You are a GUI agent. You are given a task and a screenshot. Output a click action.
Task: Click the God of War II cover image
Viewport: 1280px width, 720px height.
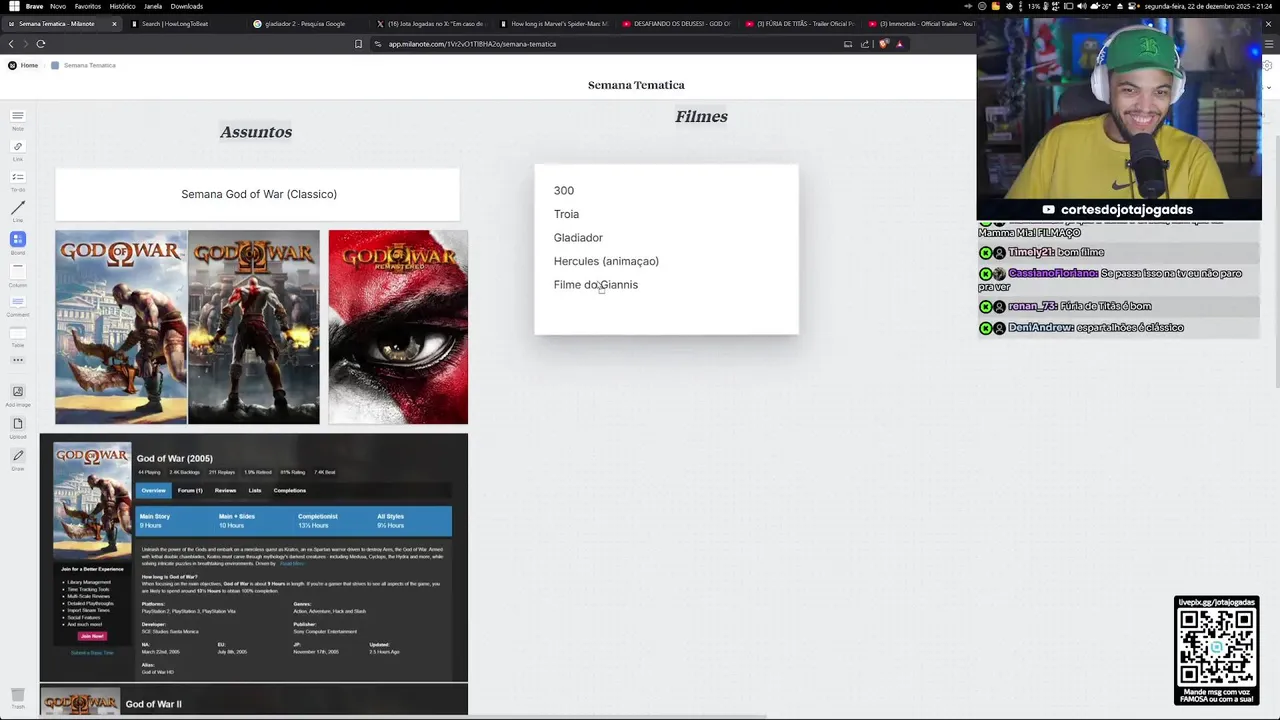[x=254, y=327]
